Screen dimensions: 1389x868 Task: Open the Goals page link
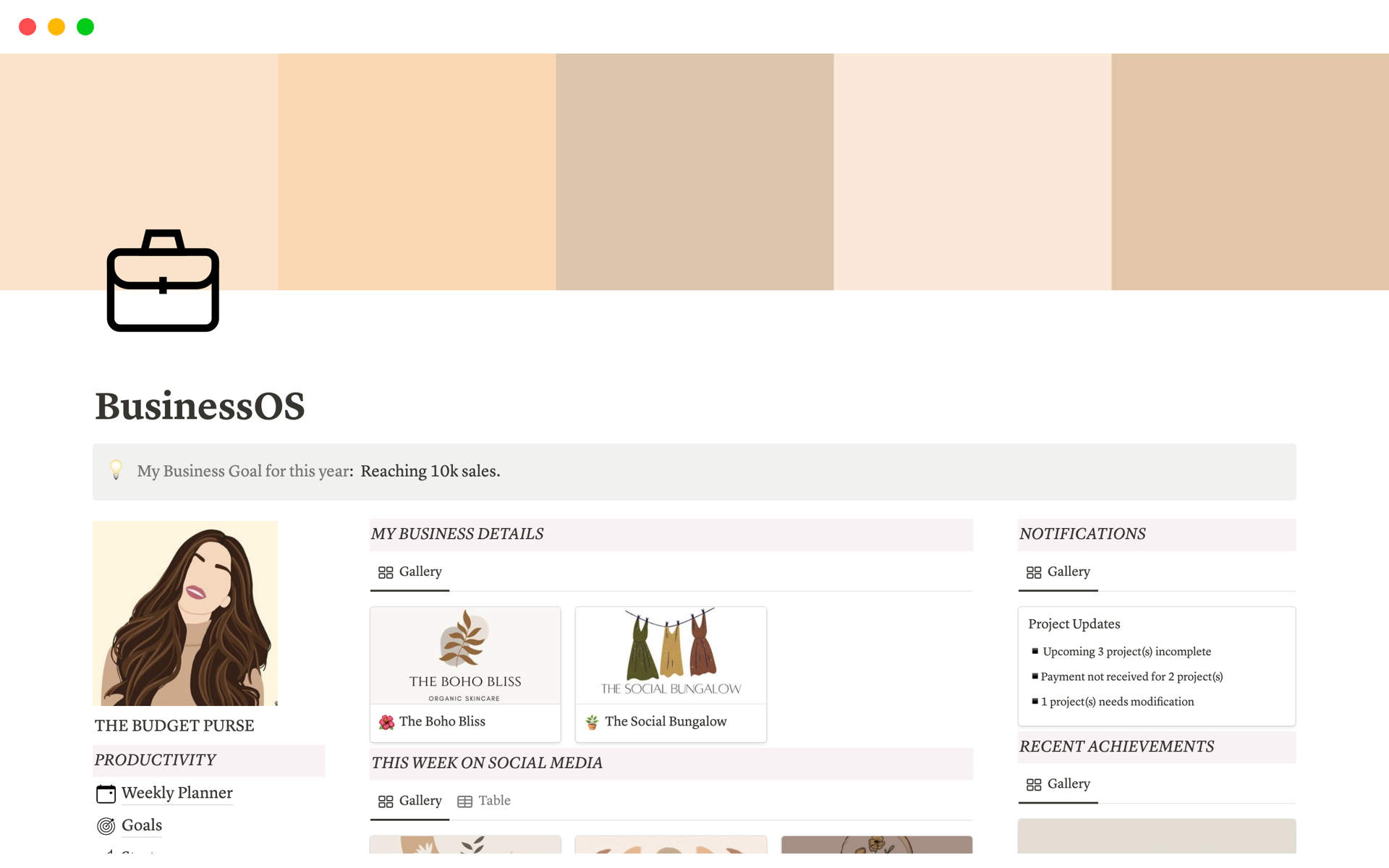[x=142, y=825]
